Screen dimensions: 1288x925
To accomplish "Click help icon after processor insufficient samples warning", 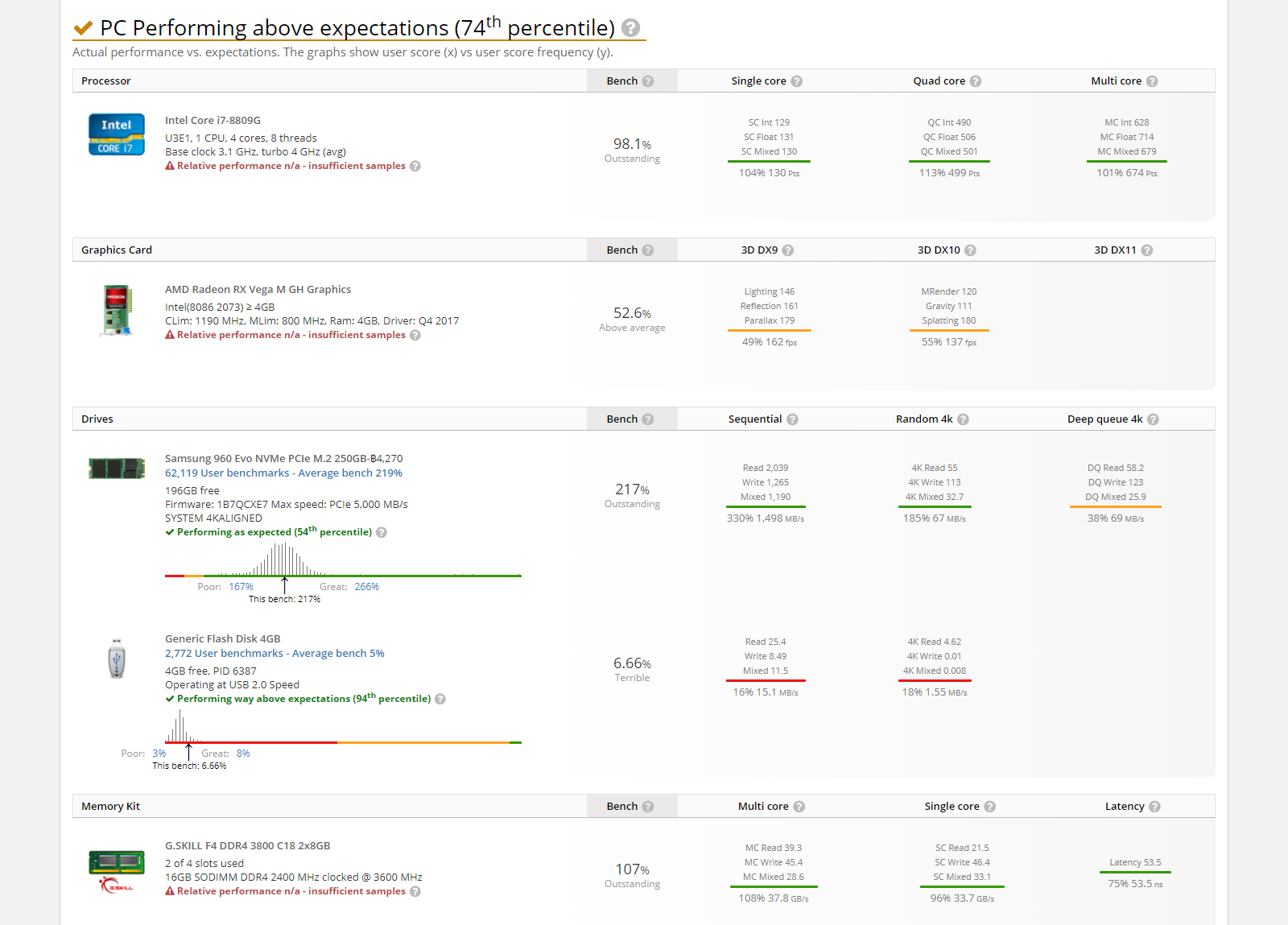I will 415,166.
